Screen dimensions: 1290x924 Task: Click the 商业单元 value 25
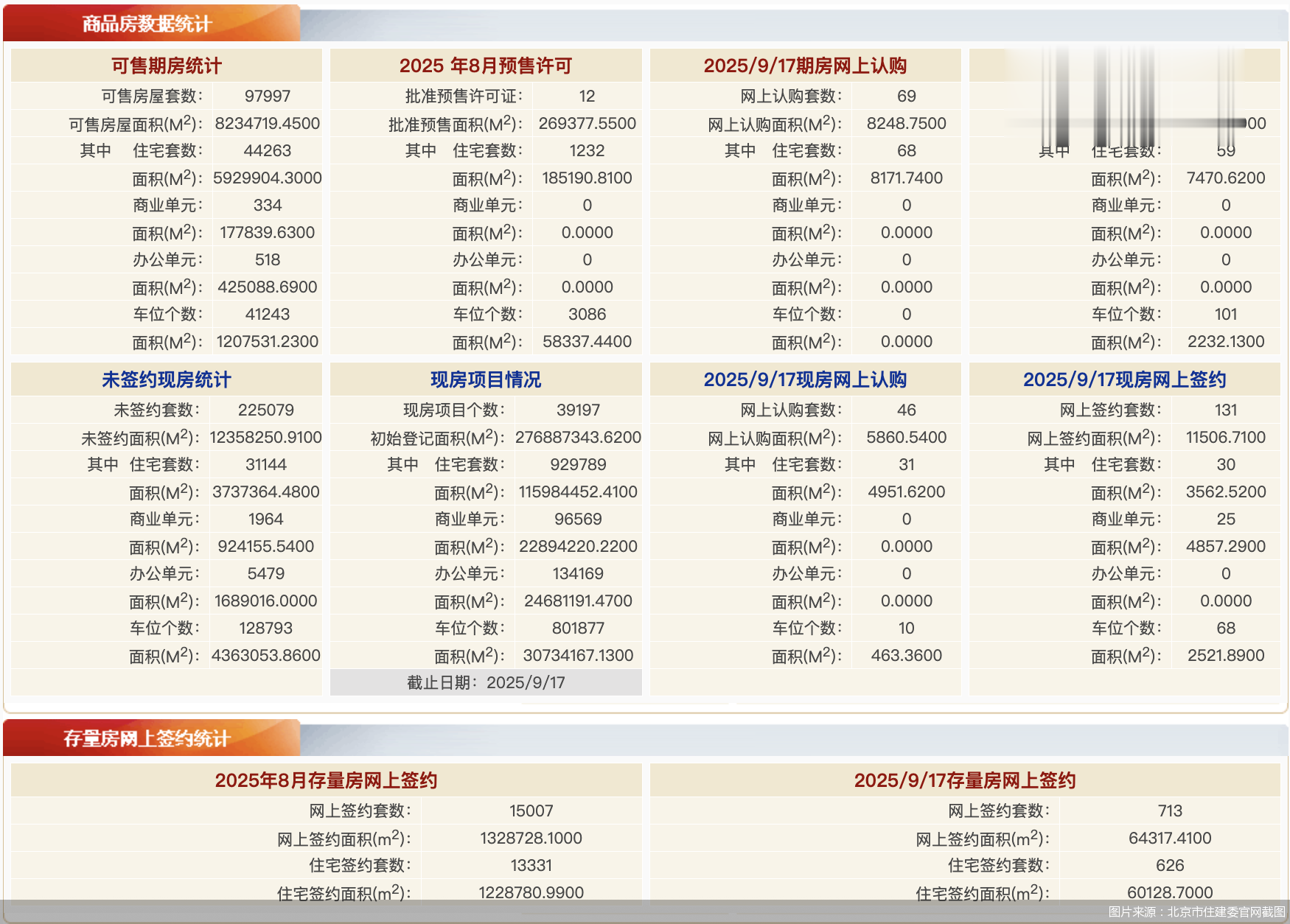coord(1226,519)
